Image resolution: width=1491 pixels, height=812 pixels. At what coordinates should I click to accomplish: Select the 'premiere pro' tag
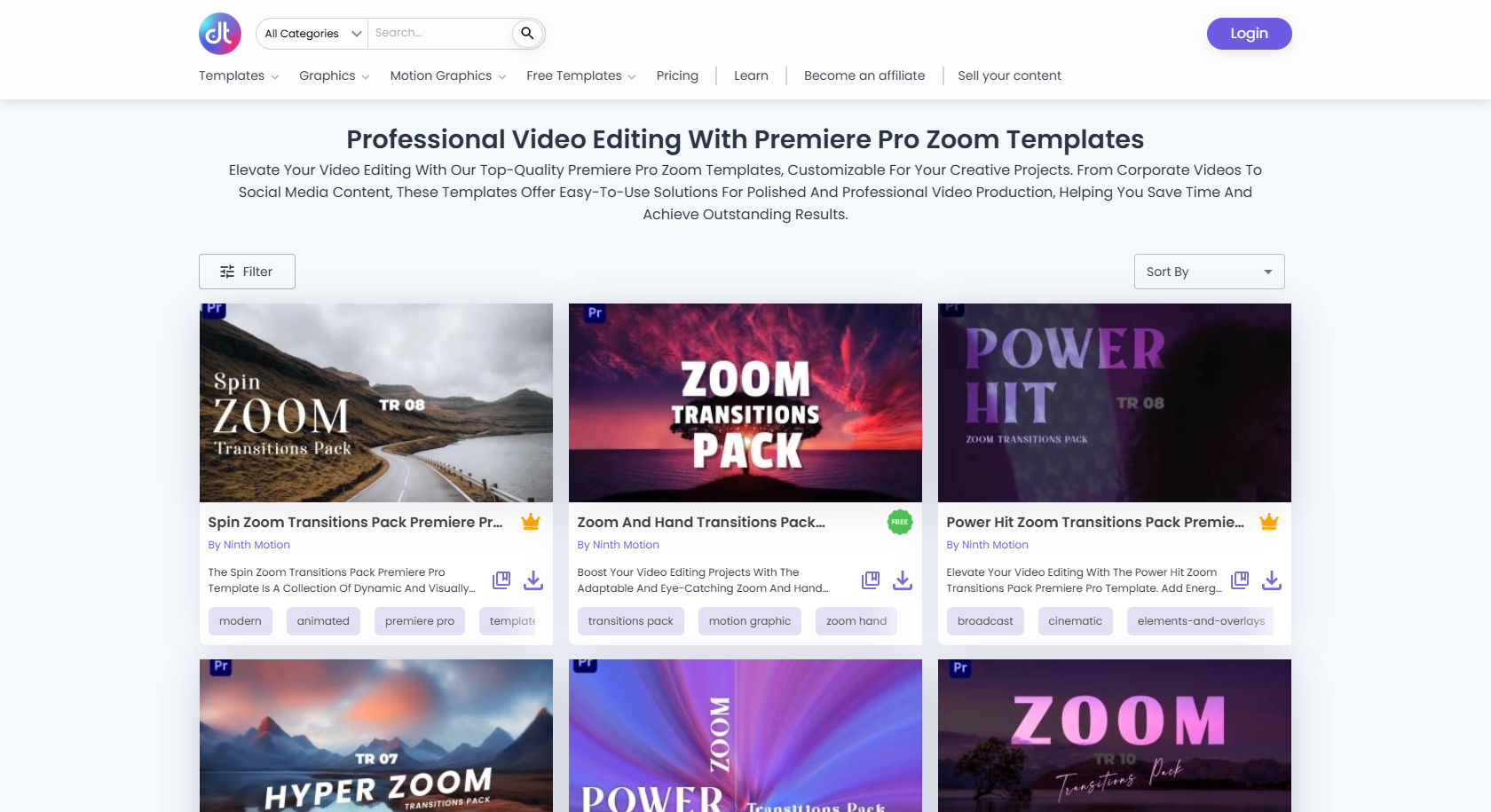[x=420, y=621]
